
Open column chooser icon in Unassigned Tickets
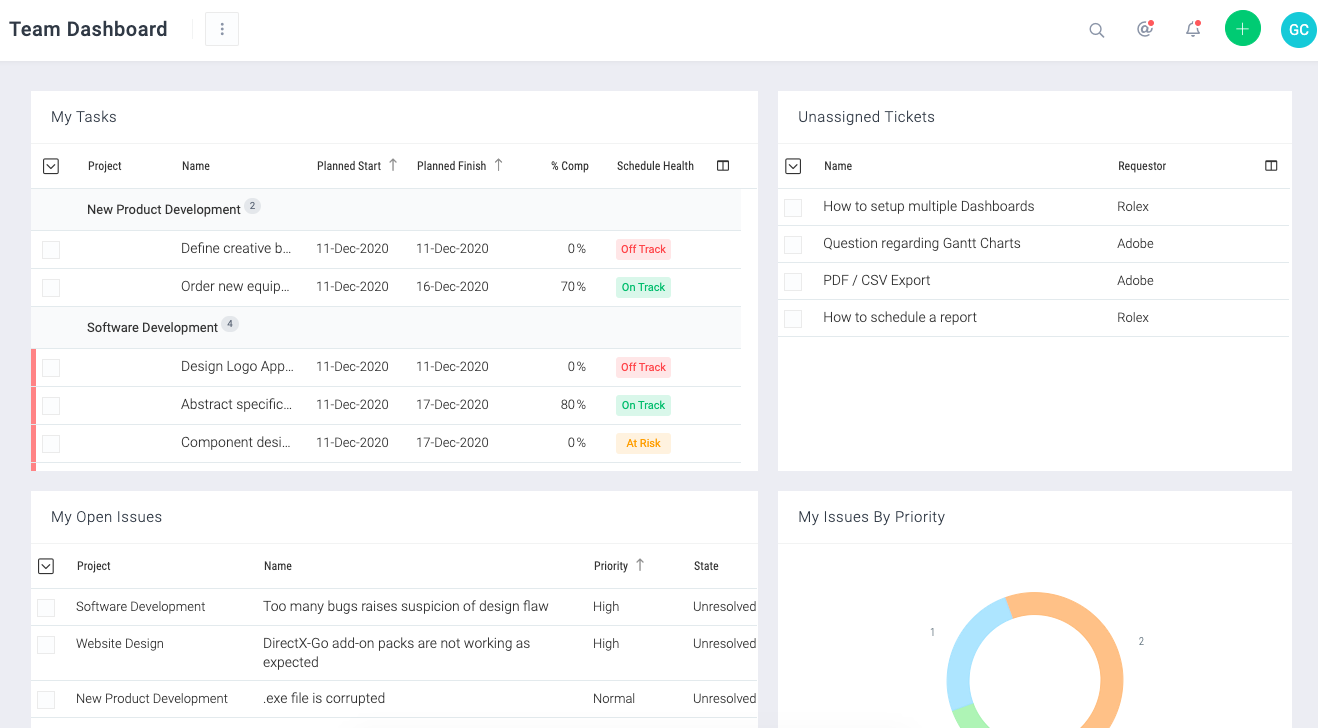pyautogui.click(x=1271, y=166)
